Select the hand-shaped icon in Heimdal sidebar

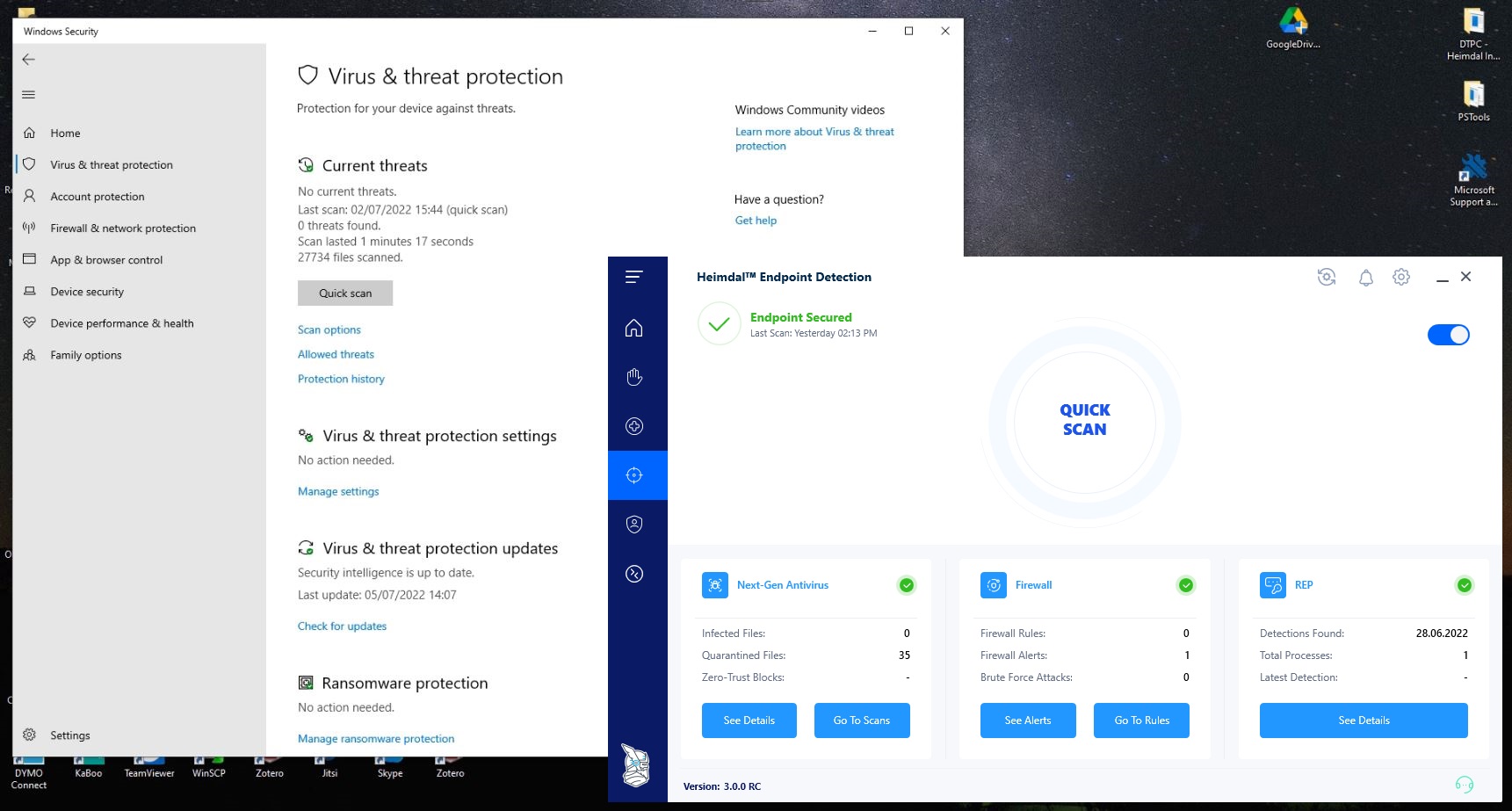point(634,377)
